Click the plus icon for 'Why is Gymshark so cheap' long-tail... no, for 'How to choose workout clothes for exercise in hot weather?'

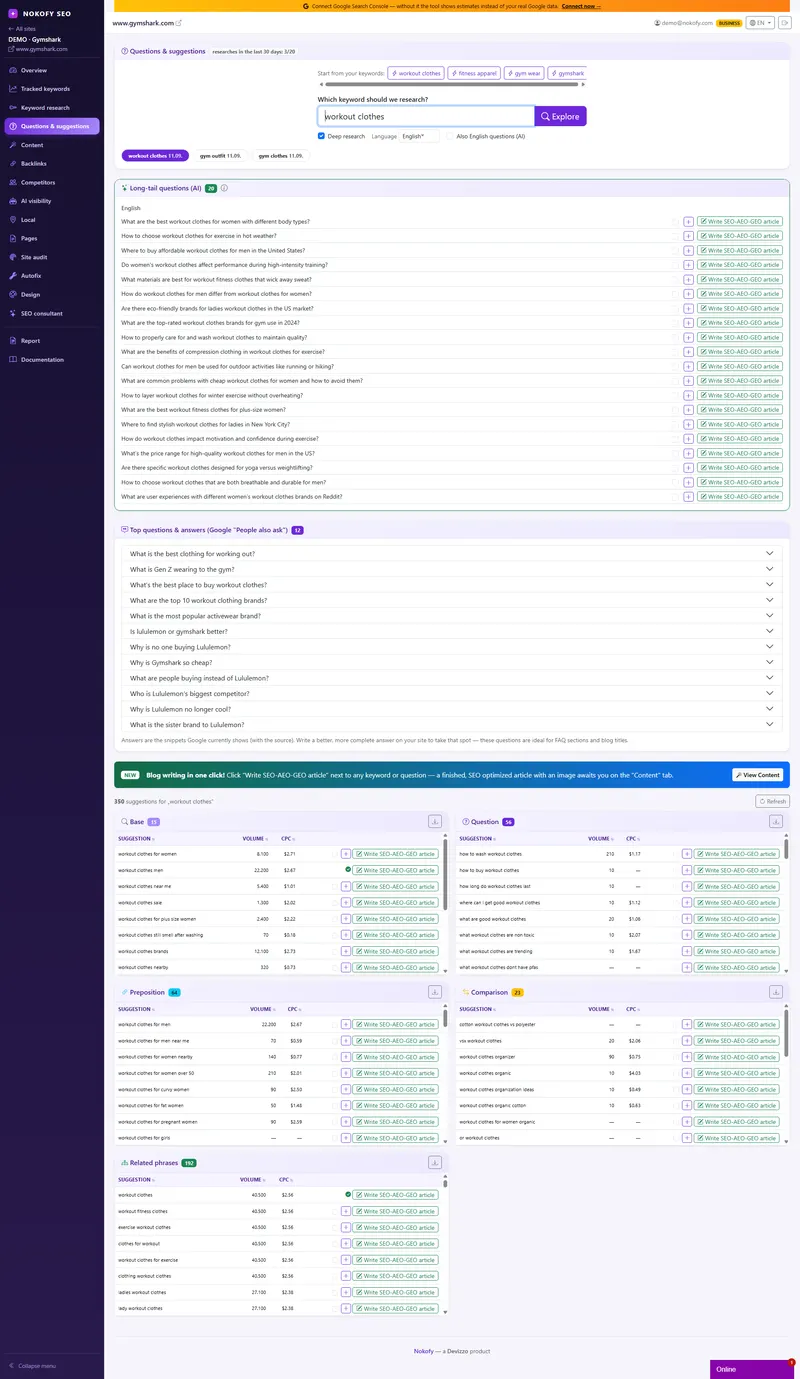click(x=688, y=236)
